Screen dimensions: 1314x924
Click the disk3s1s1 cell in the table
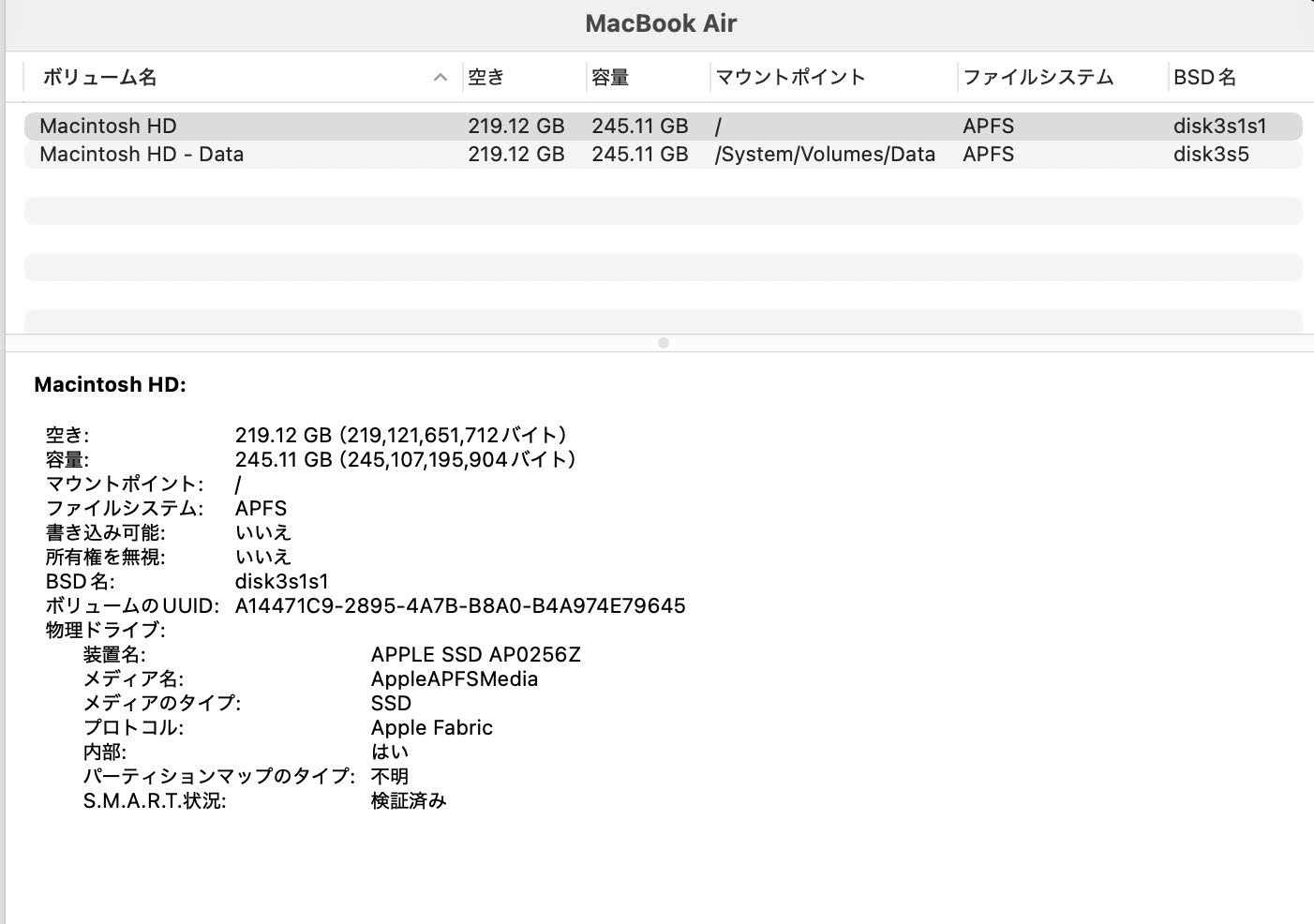(x=1220, y=127)
